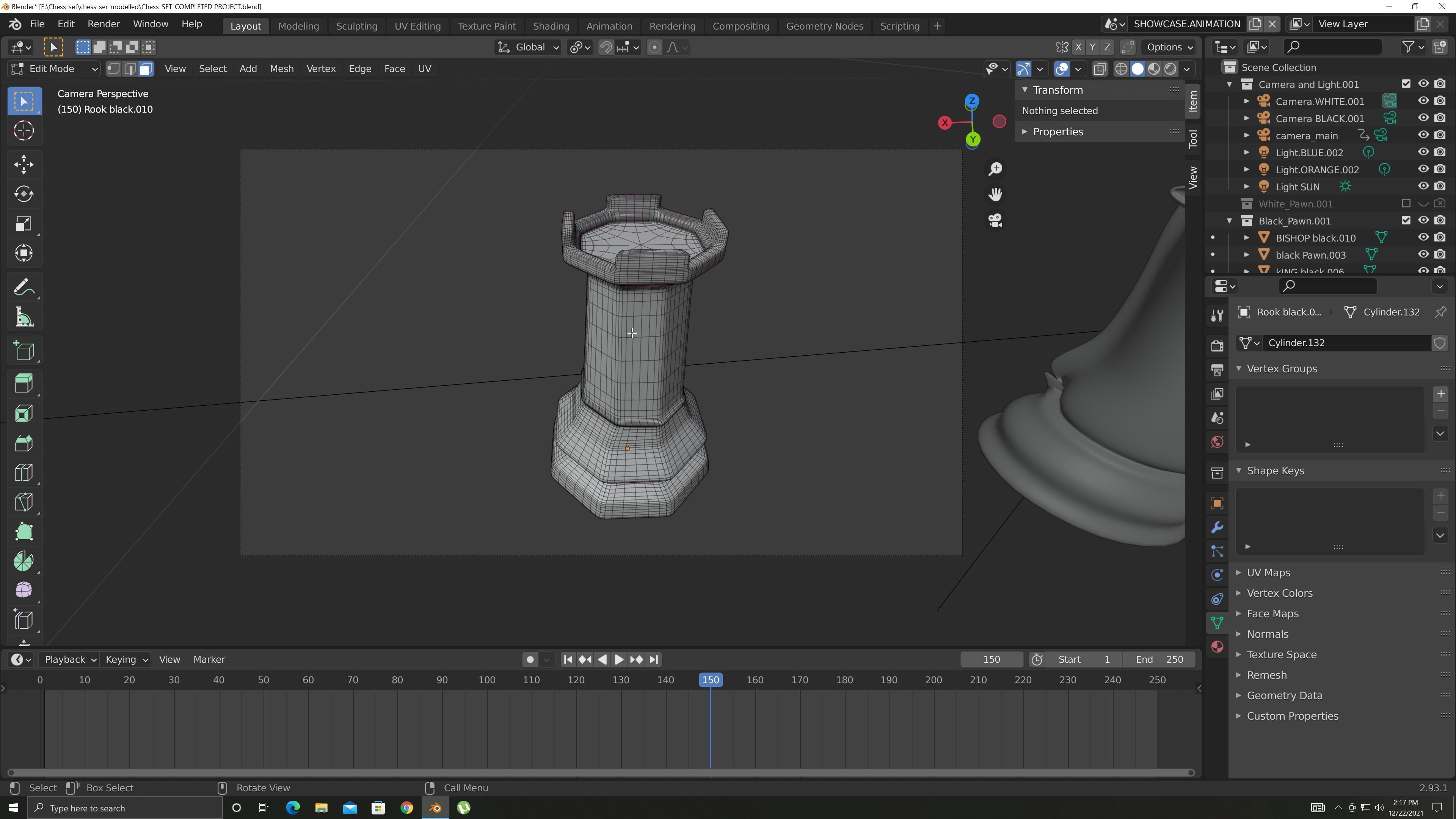The height and width of the screenshot is (819, 1456).
Task: Activate the Scale tool
Action: [x=24, y=223]
